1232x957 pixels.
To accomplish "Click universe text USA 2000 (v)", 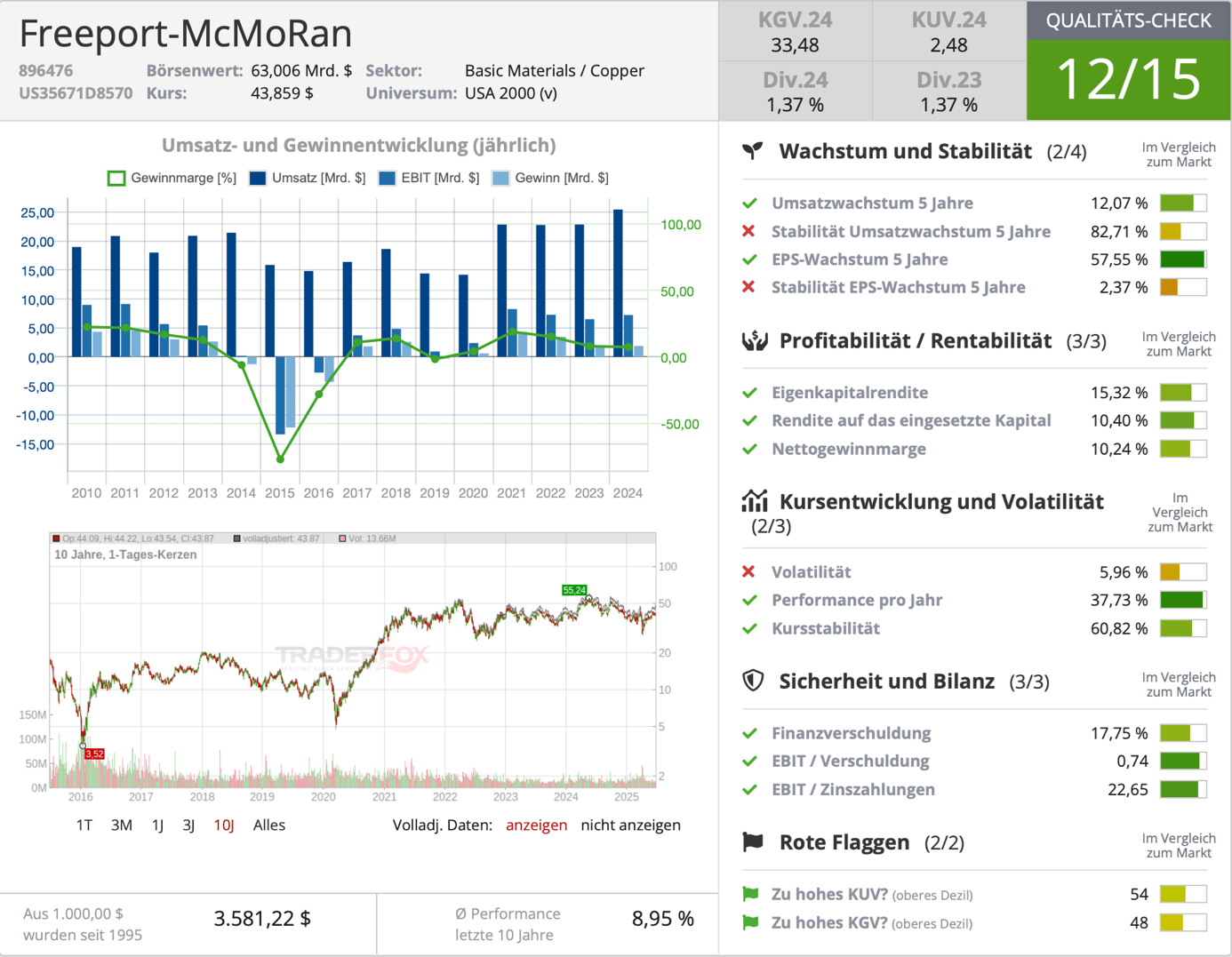I will [x=511, y=93].
